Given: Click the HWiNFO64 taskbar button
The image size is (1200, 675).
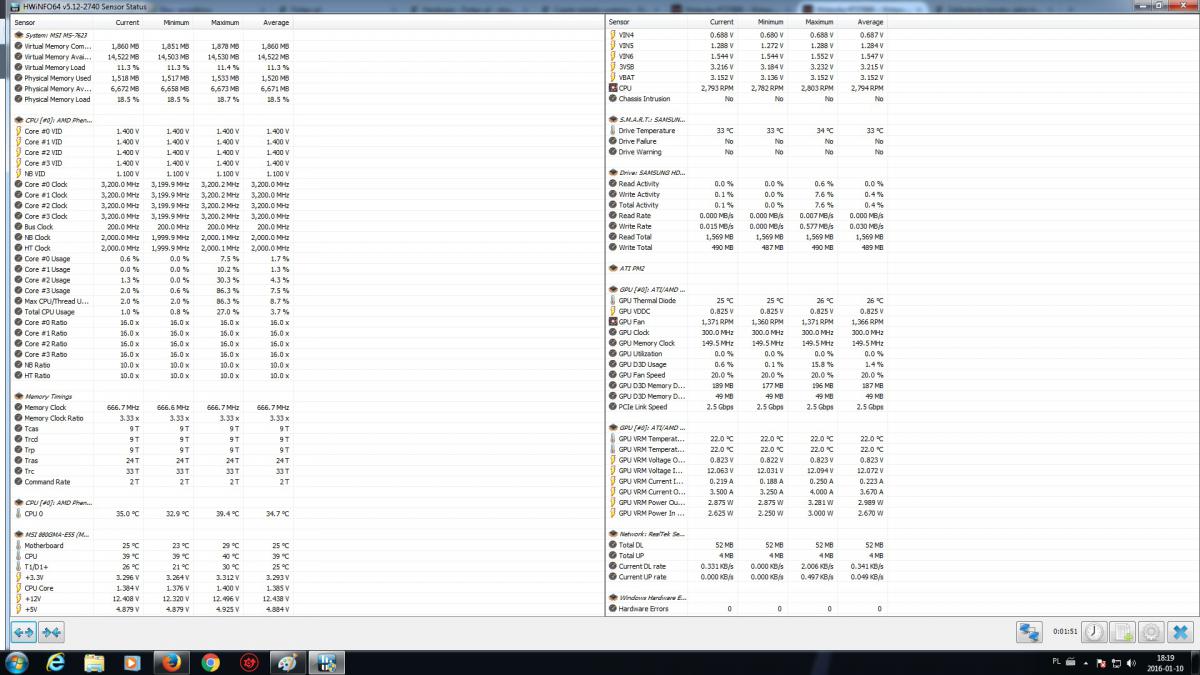Looking at the screenshot, I should 327,662.
